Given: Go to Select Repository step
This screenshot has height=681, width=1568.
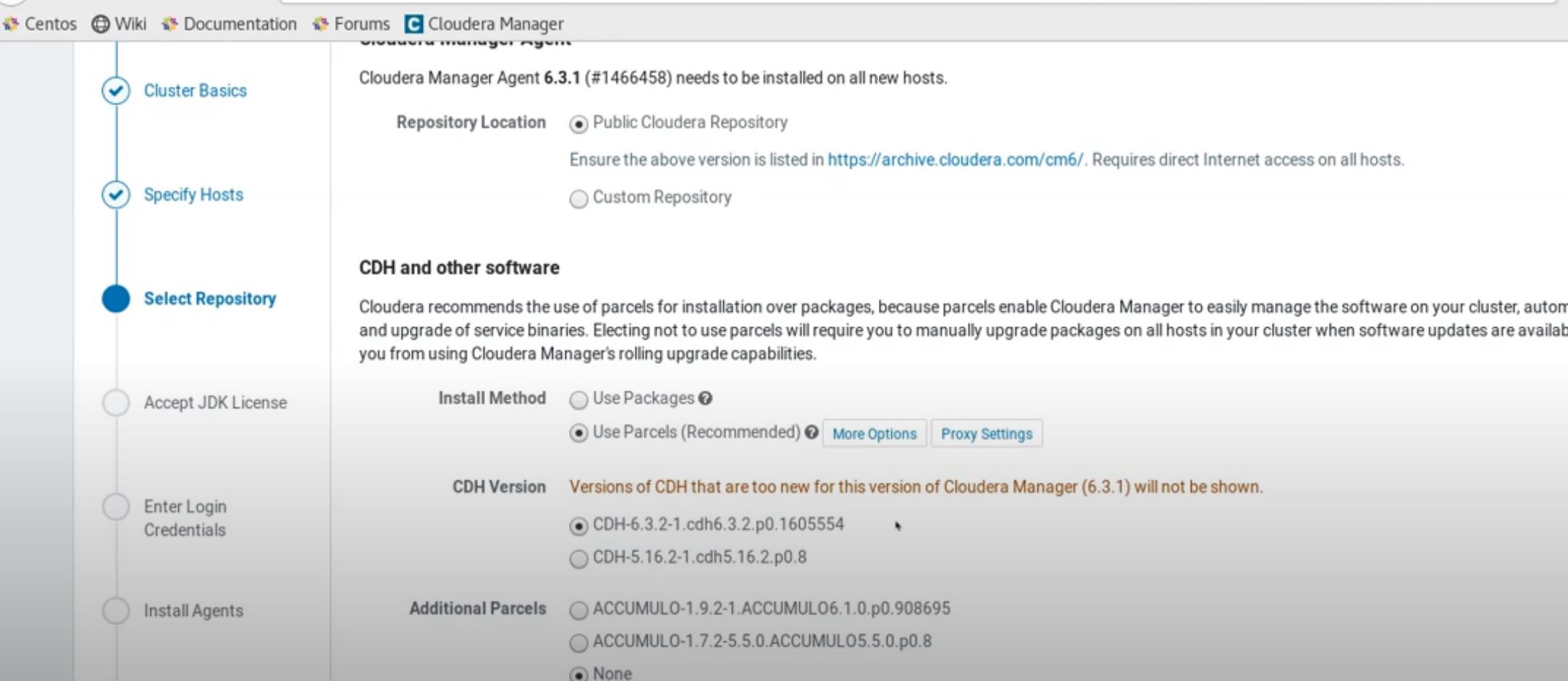Looking at the screenshot, I should point(210,298).
